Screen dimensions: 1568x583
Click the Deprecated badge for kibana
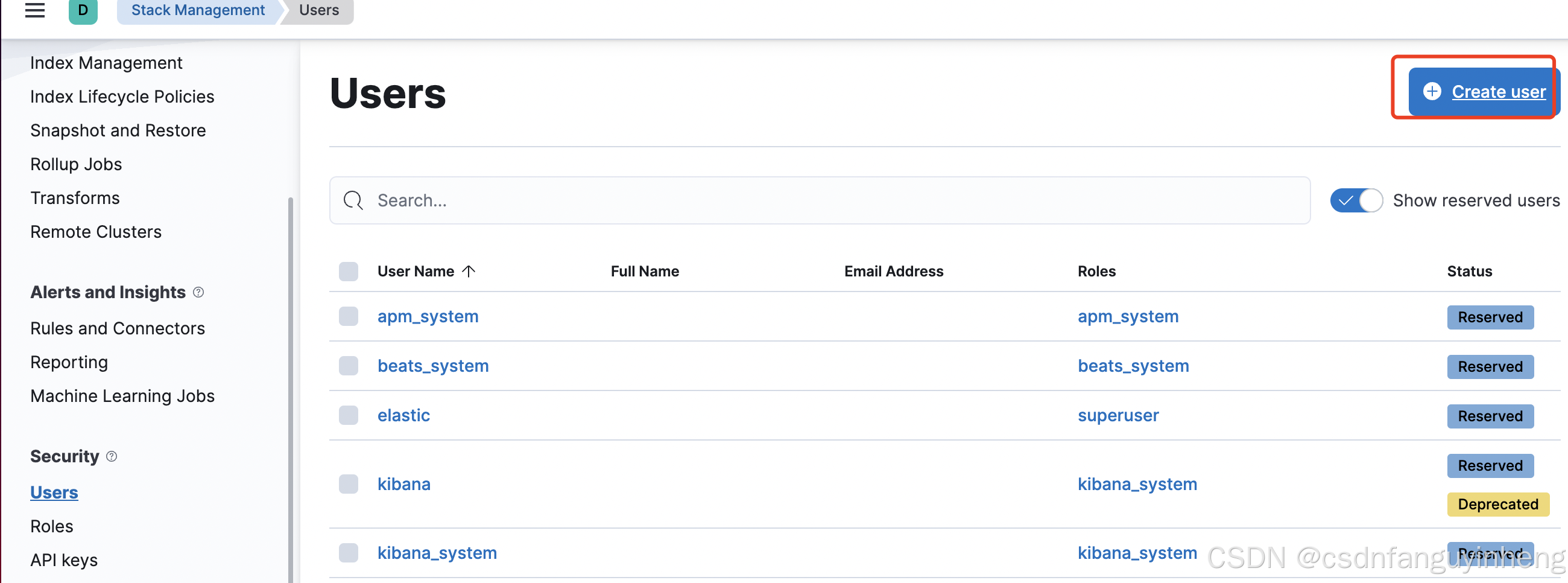point(1498,505)
